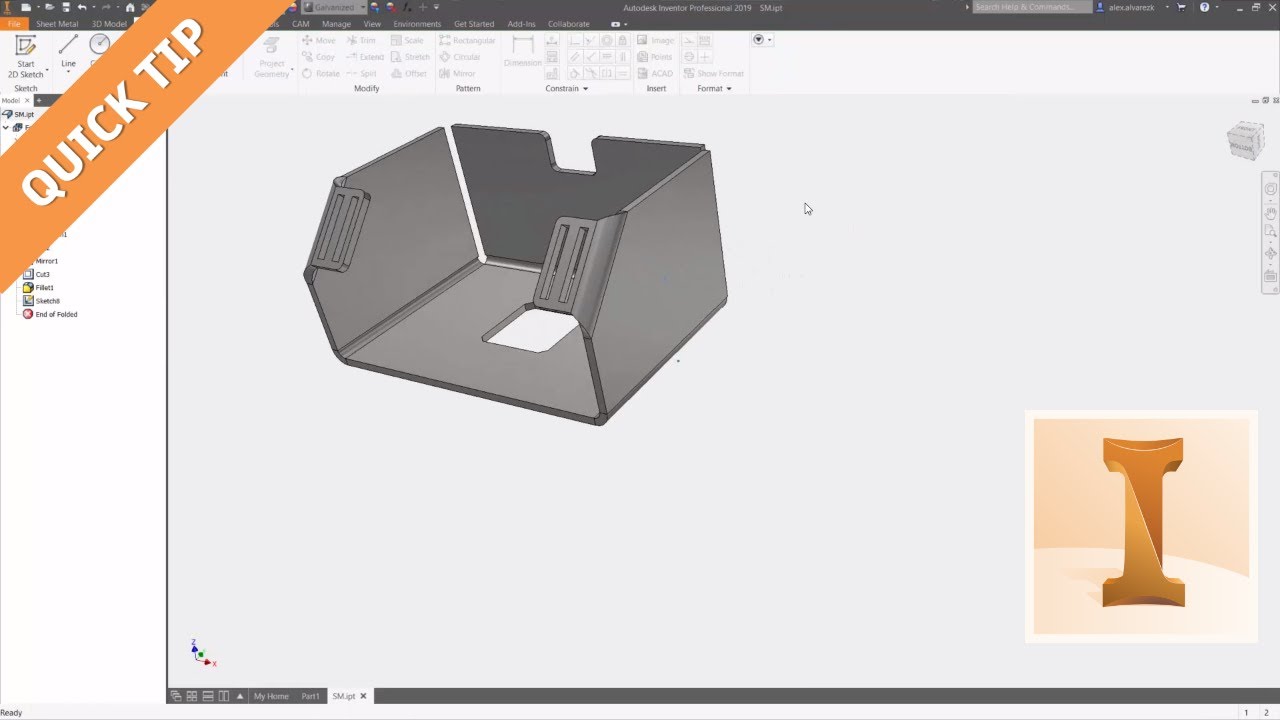1280x720 pixels.
Task: Select Cut3 feature in browser
Action: pyautogui.click(x=37, y=274)
